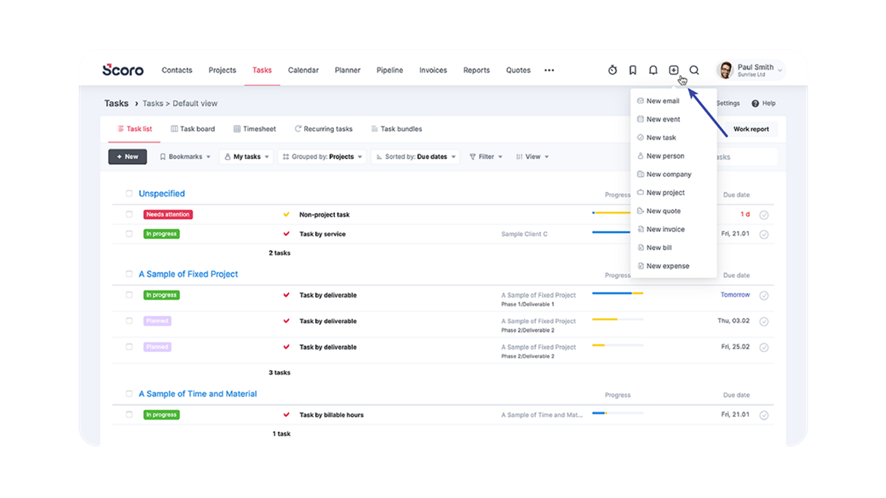Click the quick-add plus icon

pyautogui.click(x=674, y=70)
